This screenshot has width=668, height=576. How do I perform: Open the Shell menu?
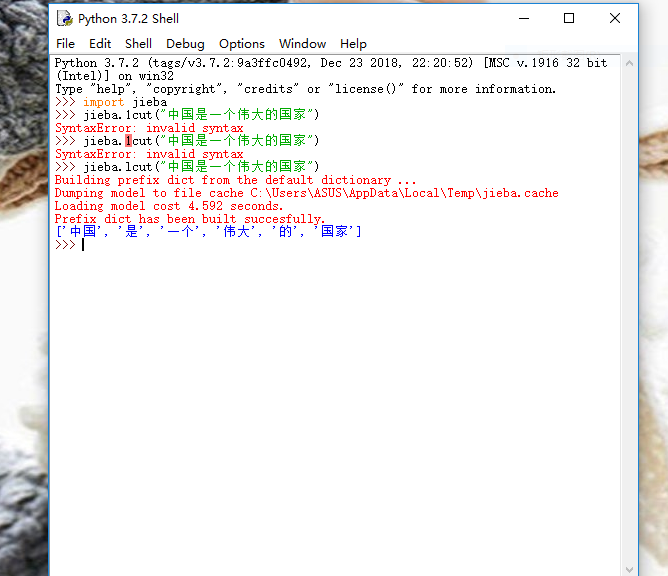pos(138,43)
